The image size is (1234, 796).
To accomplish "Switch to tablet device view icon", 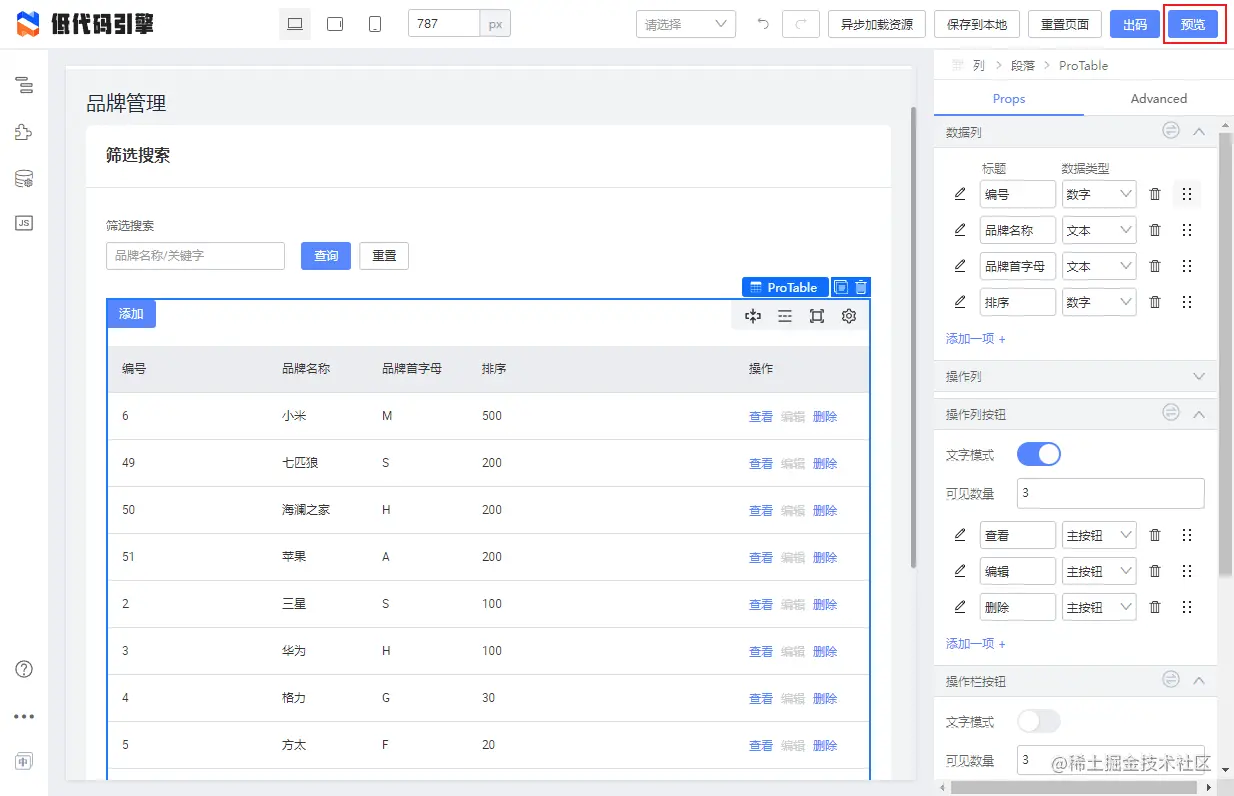I will (x=335, y=24).
